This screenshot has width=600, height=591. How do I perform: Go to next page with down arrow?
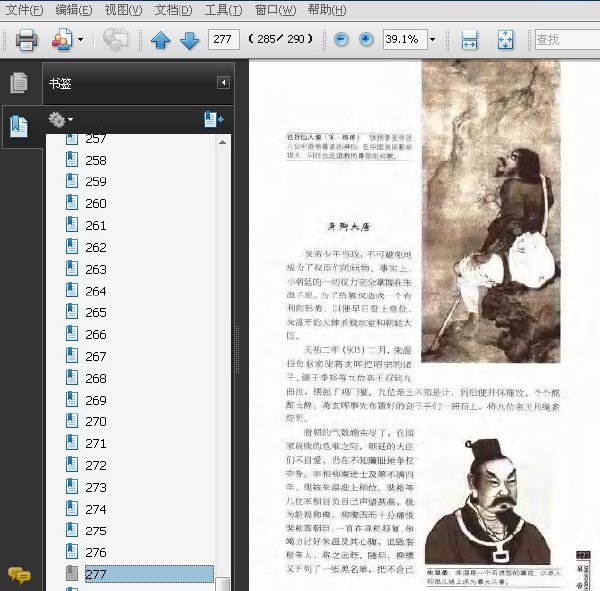[x=189, y=40]
